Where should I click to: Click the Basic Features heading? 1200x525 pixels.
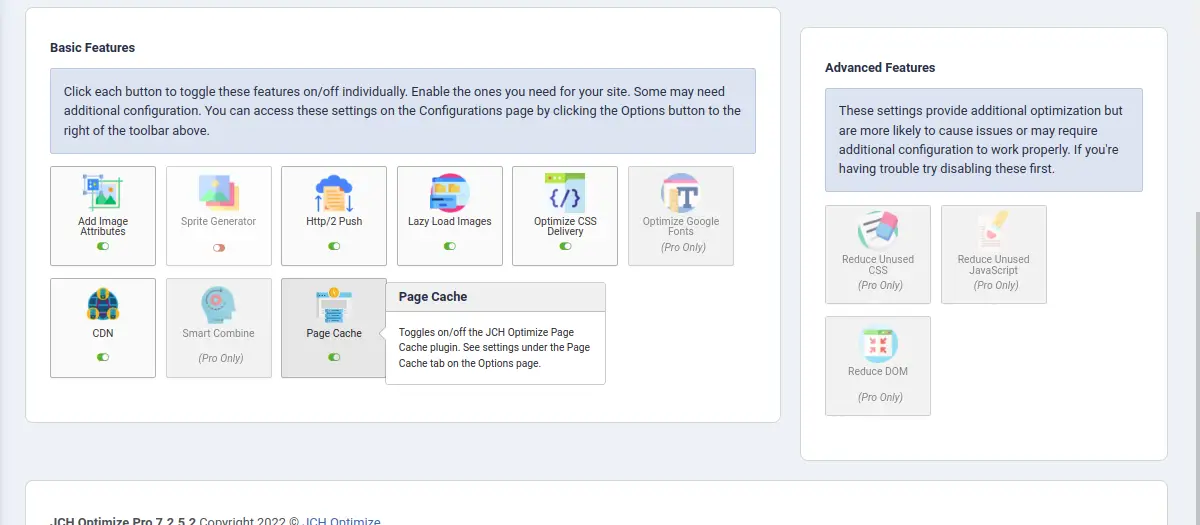(x=93, y=47)
